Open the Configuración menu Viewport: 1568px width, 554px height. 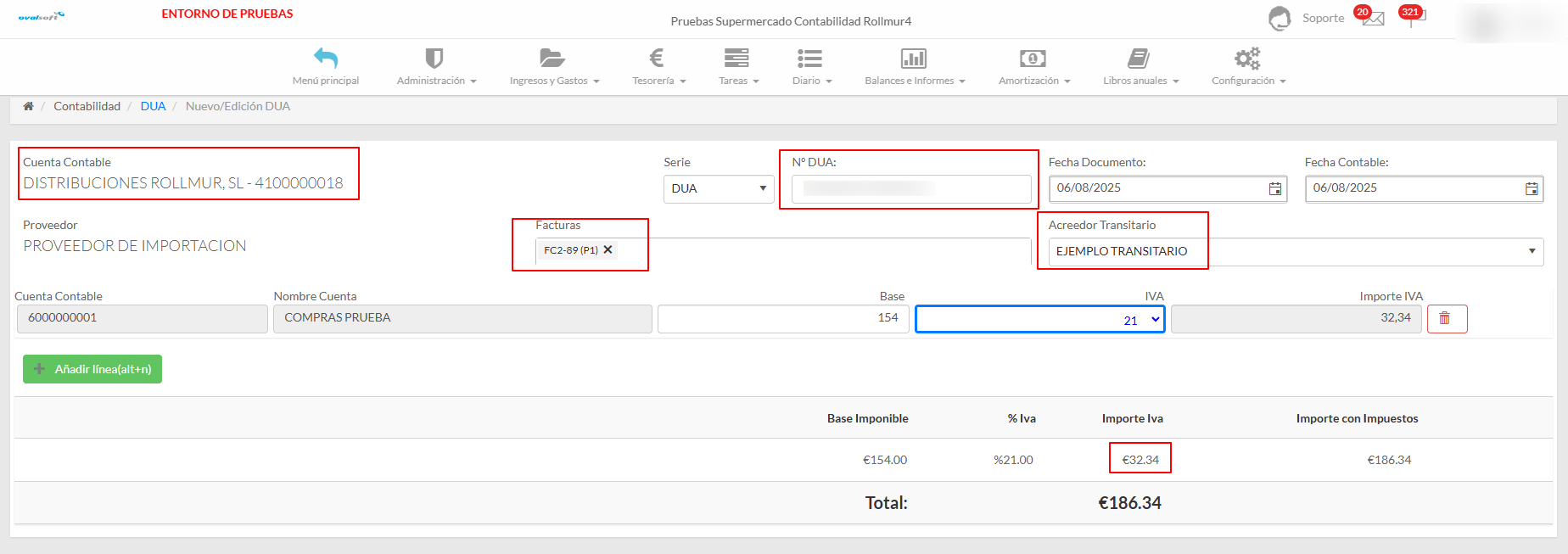tap(1247, 67)
